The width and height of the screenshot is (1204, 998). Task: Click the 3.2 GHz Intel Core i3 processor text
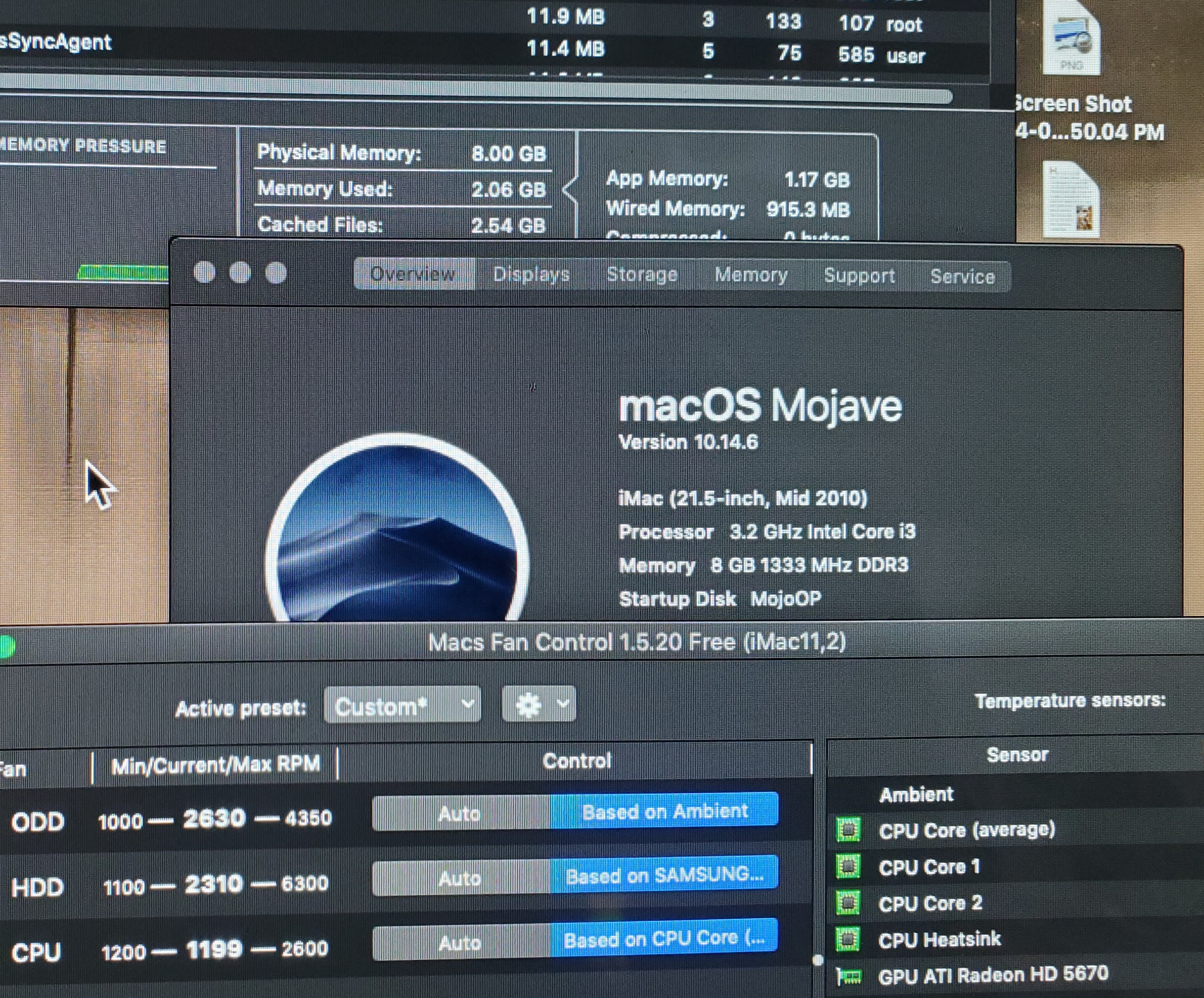pos(822,532)
